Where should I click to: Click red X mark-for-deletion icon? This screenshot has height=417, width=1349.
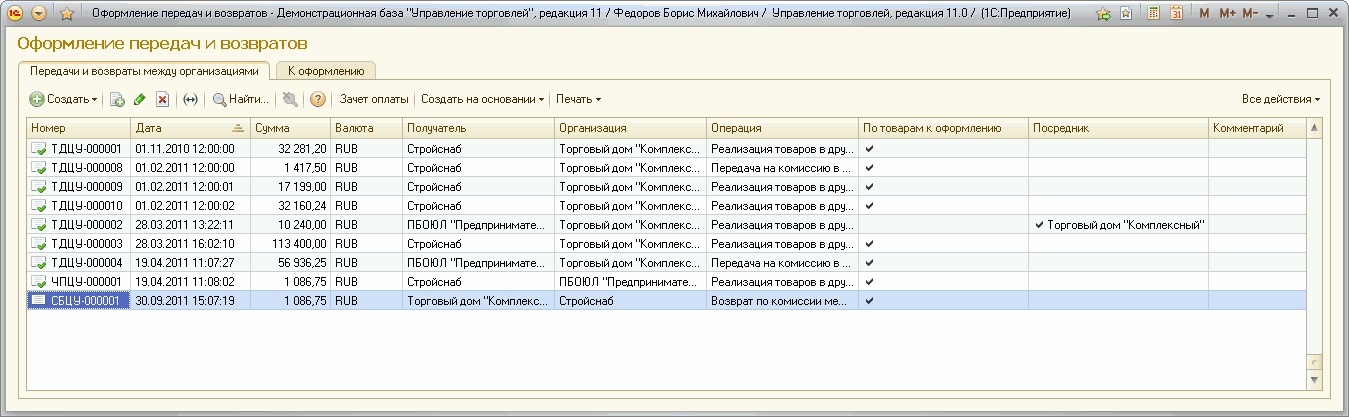162,99
